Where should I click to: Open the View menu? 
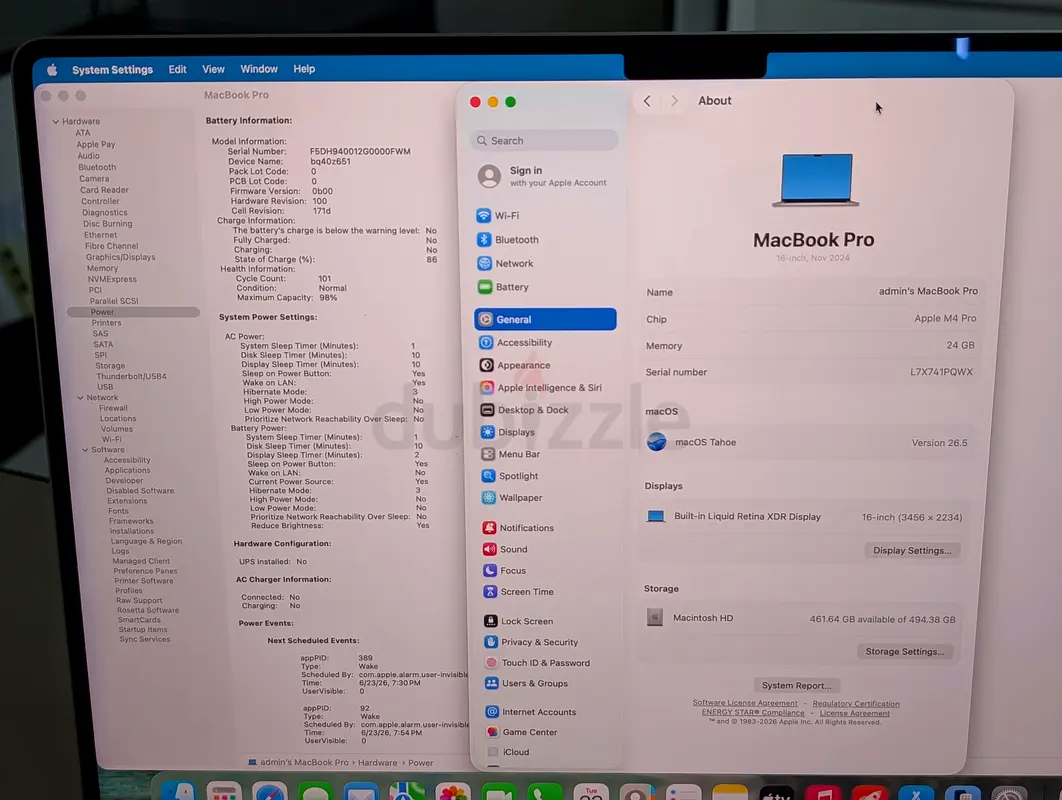[x=213, y=69]
